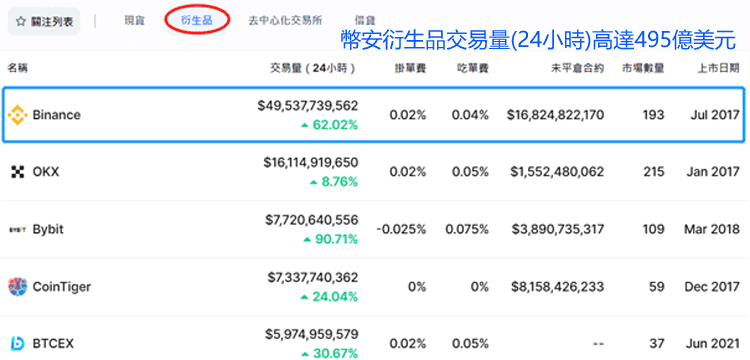
Task: Click OKX open interest $1,552,480,062
Action: (558, 172)
